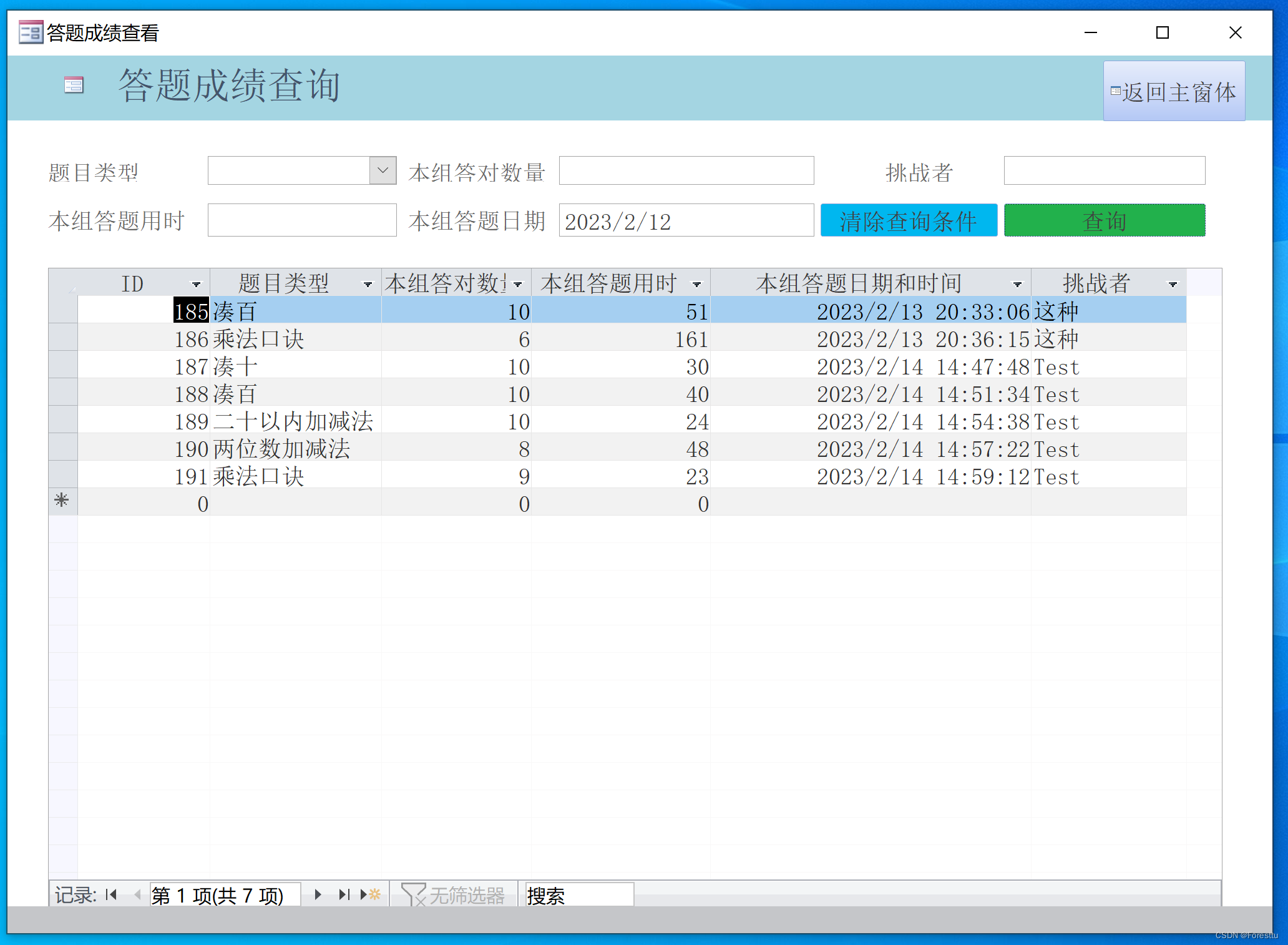This screenshot has height=945, width=1288.
Task: Click the date cell 2023/2/13 20:33:06
Action: pyautogui.click(x=871, y=310)
